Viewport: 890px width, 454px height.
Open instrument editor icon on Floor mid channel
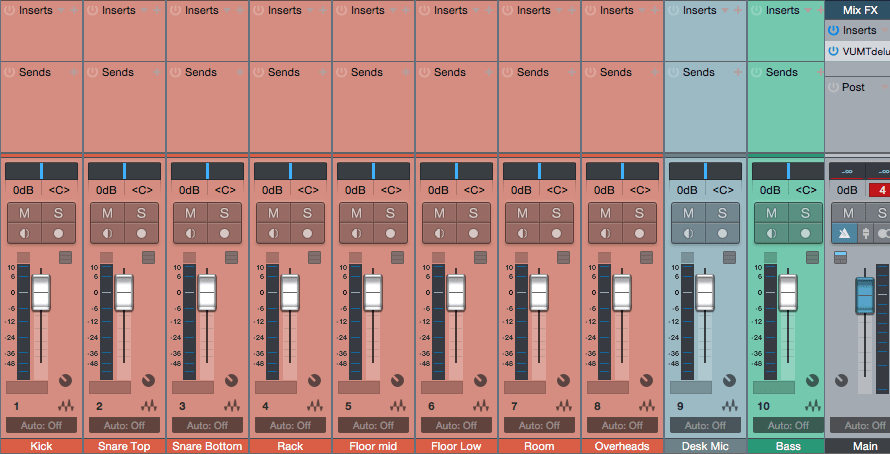tap(398, 406)
